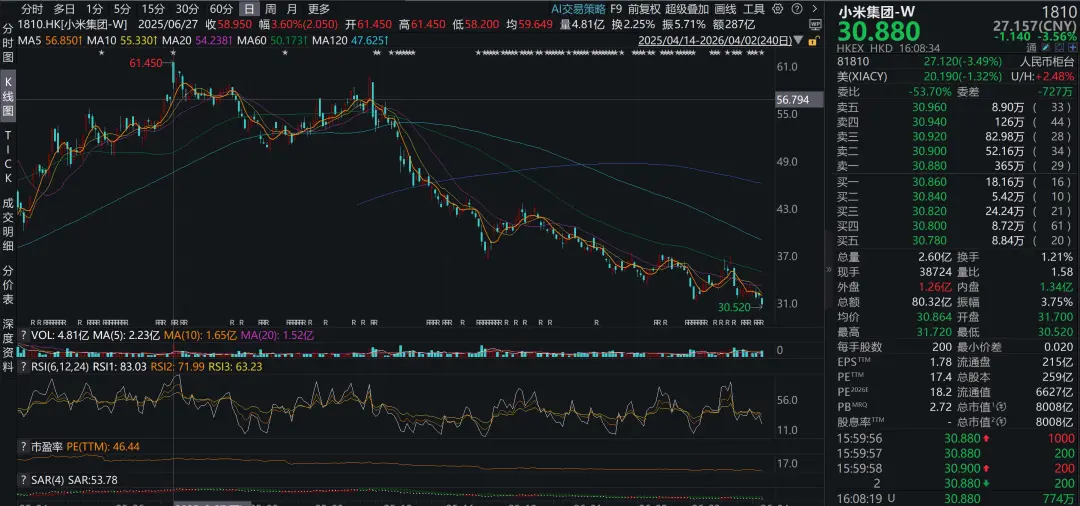
Task: Open the RSI indicator help question mark
Action: tap(22, 367)
